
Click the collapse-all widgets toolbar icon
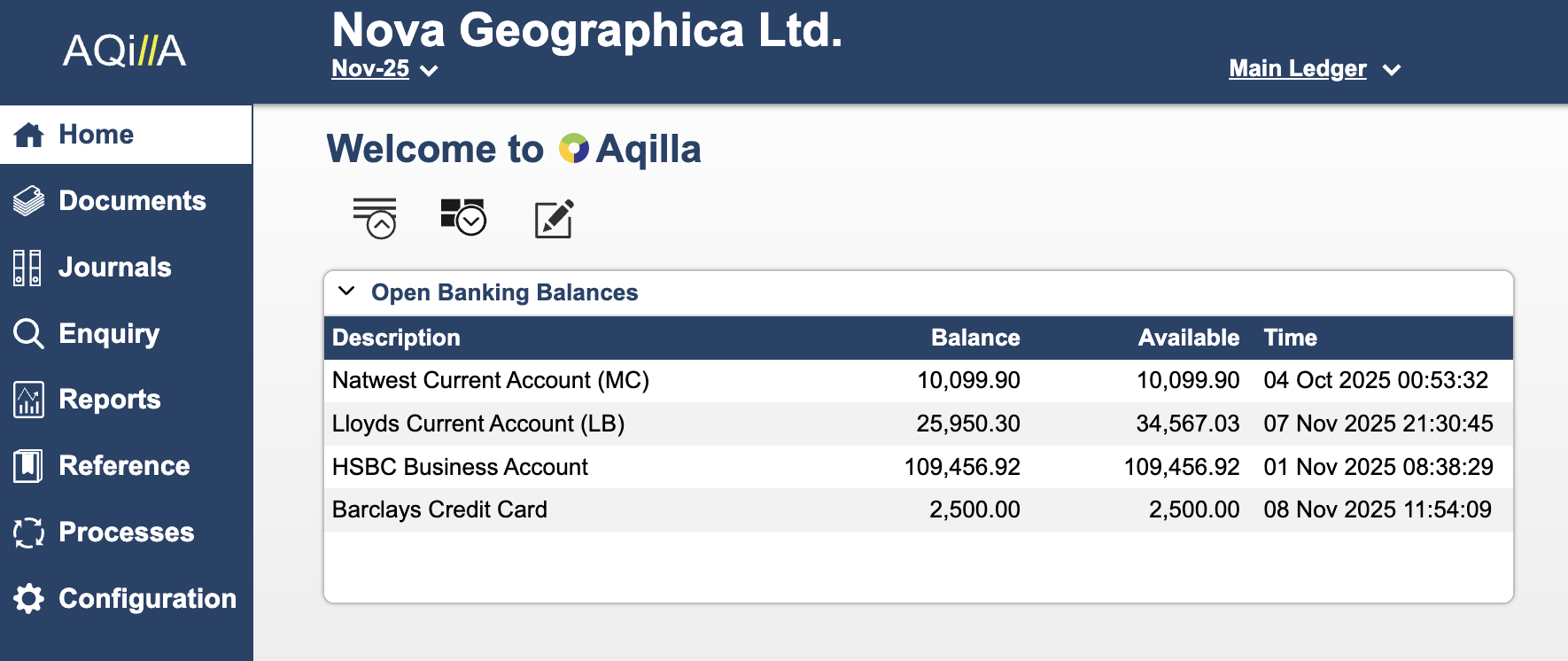pos(375,219)
